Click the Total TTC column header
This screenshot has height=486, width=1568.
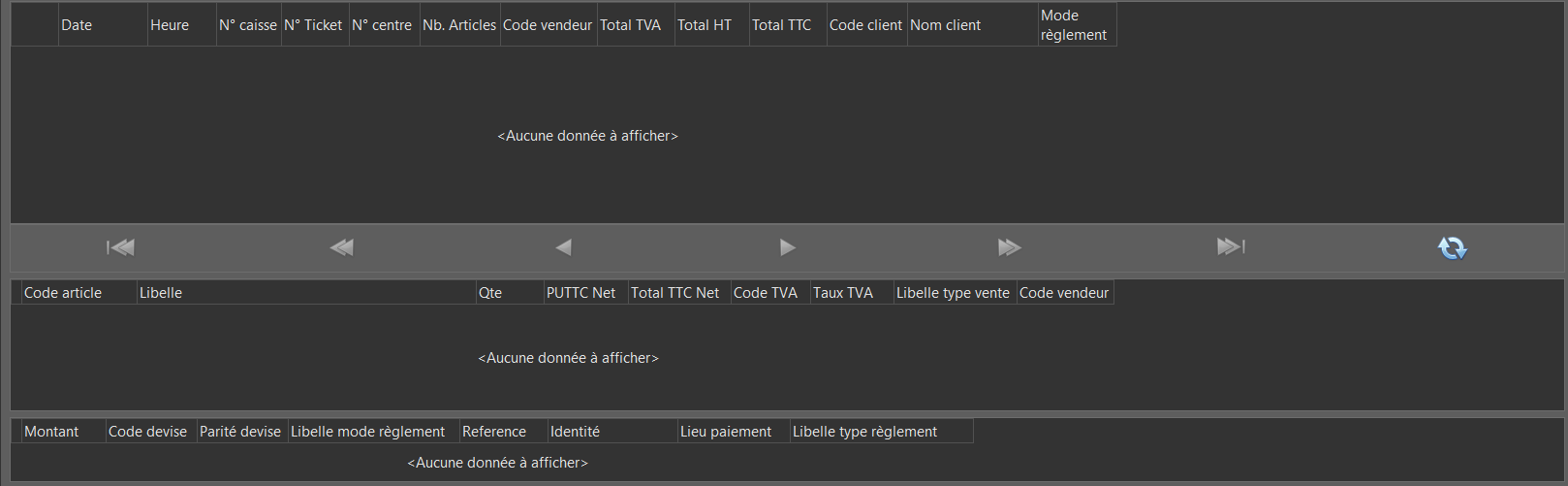tap(788, 25)
